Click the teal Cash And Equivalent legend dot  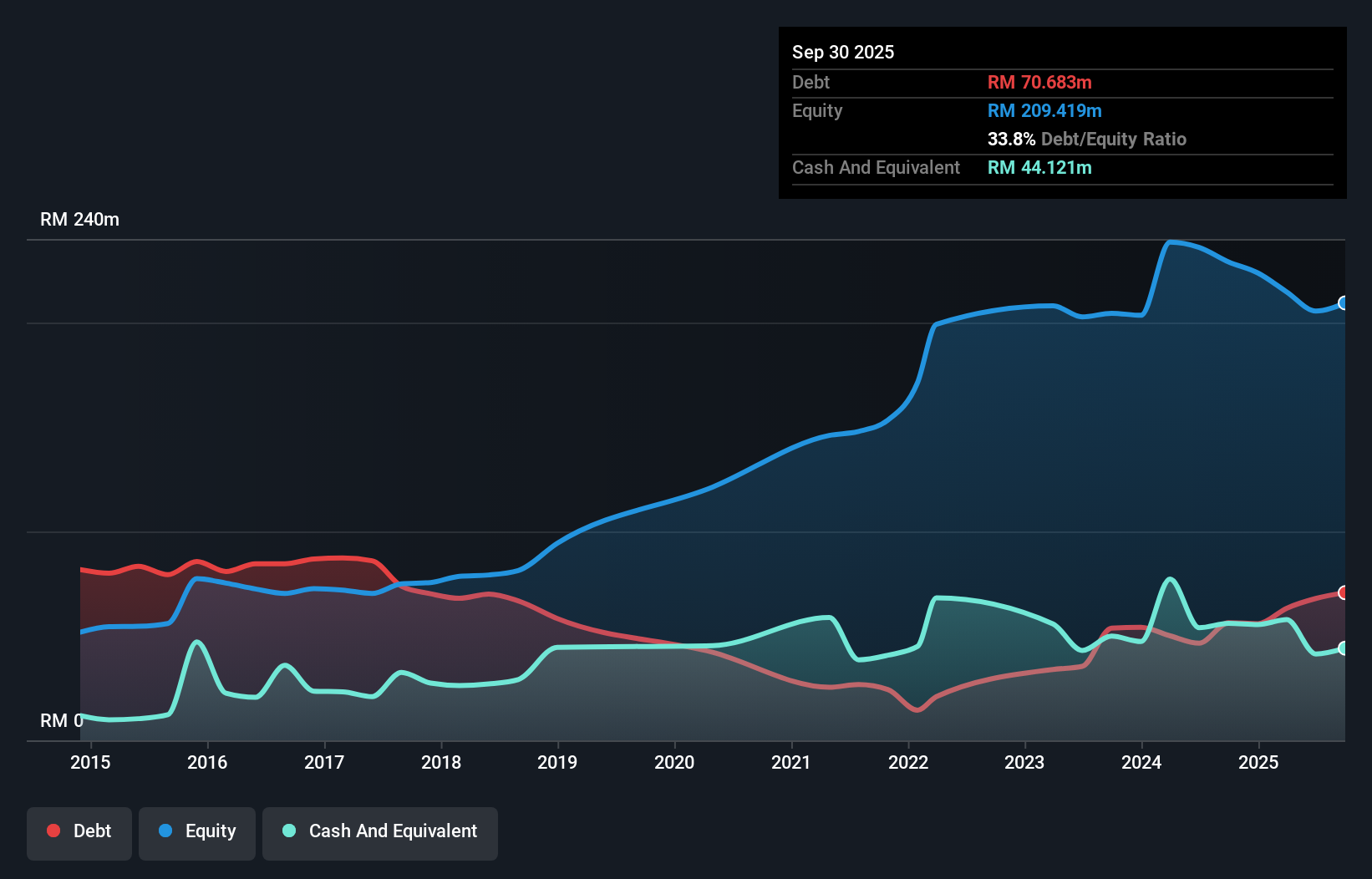pos(288,831)
